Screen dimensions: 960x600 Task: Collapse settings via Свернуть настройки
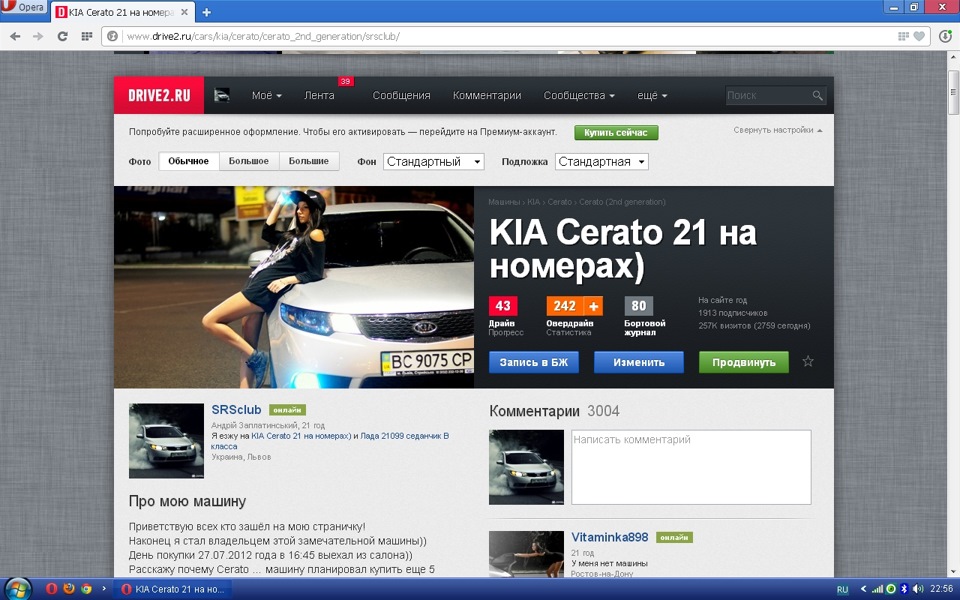click(778, 130)
